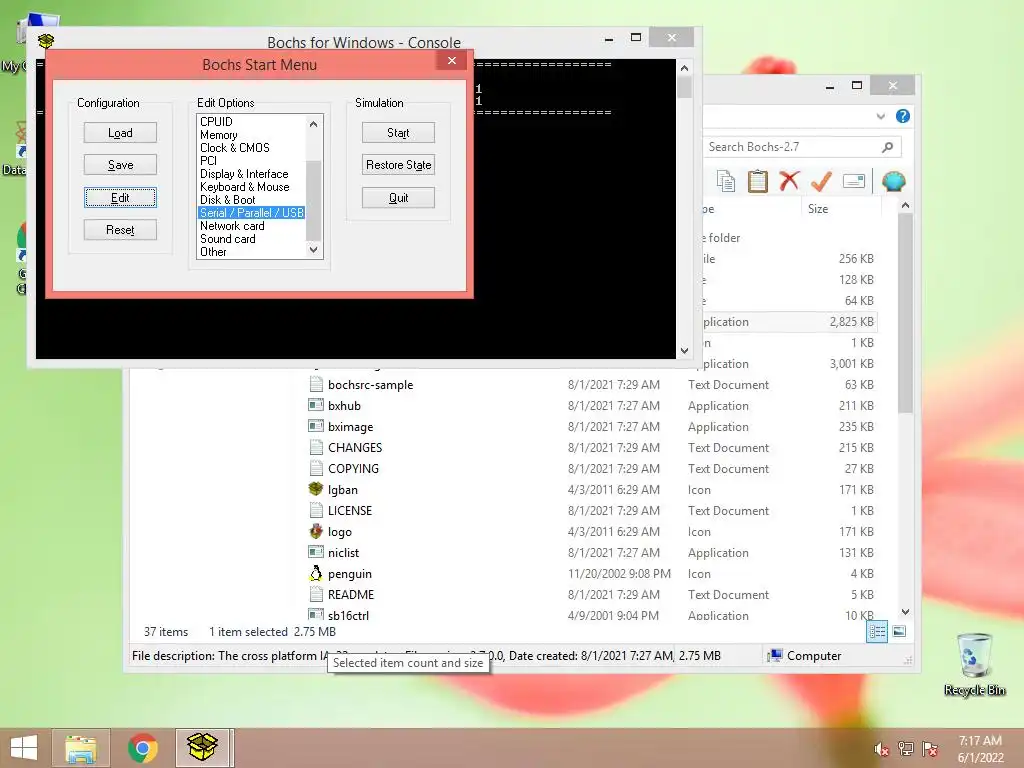1024x768 pixels.
Task: Click the Reset configuration button
Action: pyautogui.click(x=120, y=229)
